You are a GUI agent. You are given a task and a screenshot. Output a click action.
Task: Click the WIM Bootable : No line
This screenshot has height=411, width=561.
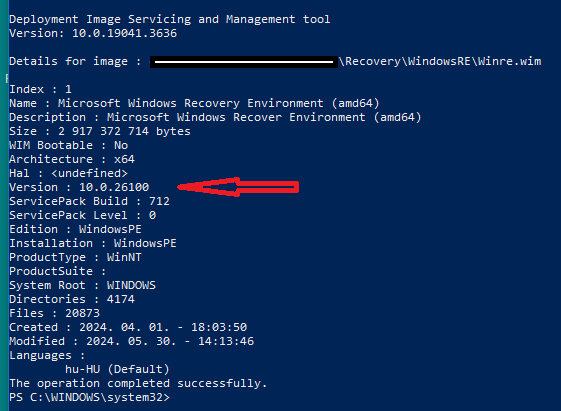point(69,145)
